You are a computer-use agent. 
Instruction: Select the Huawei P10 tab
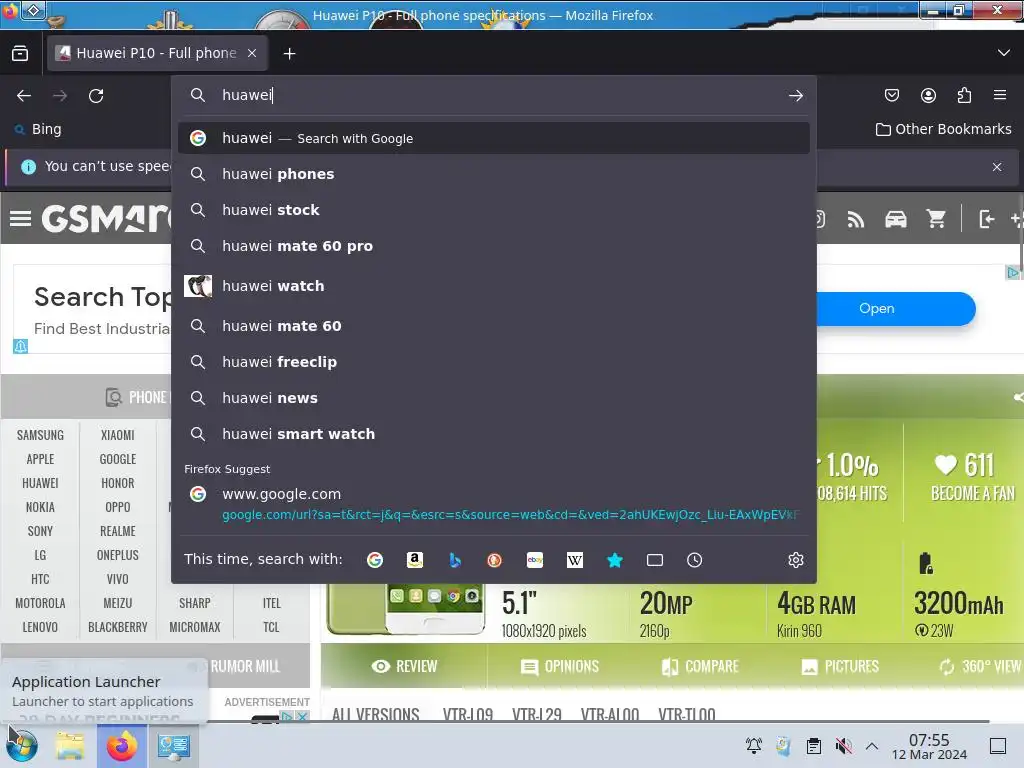coord(157,53)
